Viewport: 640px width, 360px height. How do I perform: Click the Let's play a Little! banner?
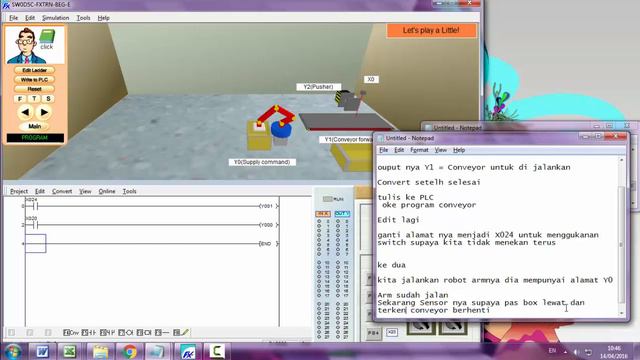click(431, 30)
